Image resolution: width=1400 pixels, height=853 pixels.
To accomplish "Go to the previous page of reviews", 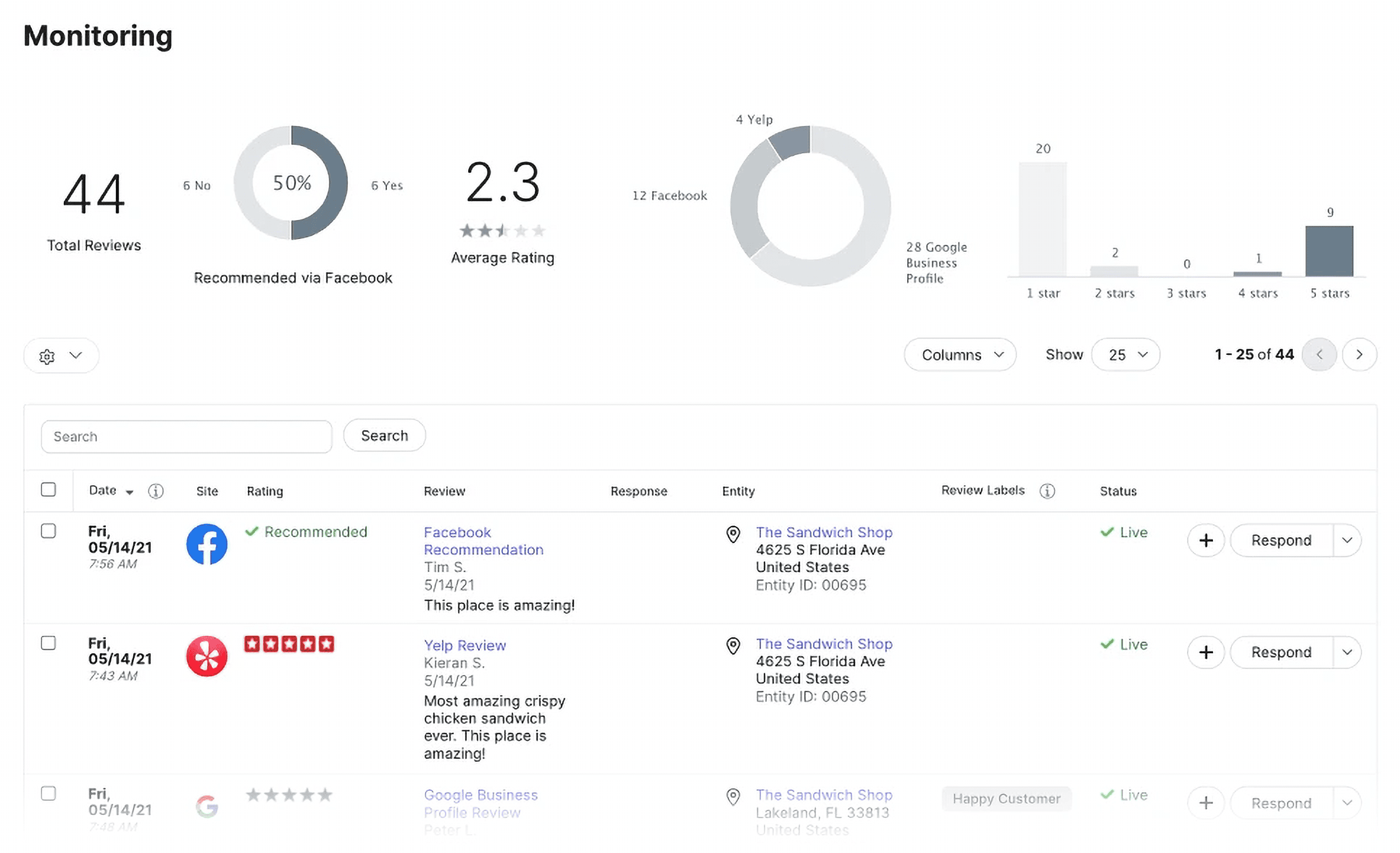I will [1319, 354].
